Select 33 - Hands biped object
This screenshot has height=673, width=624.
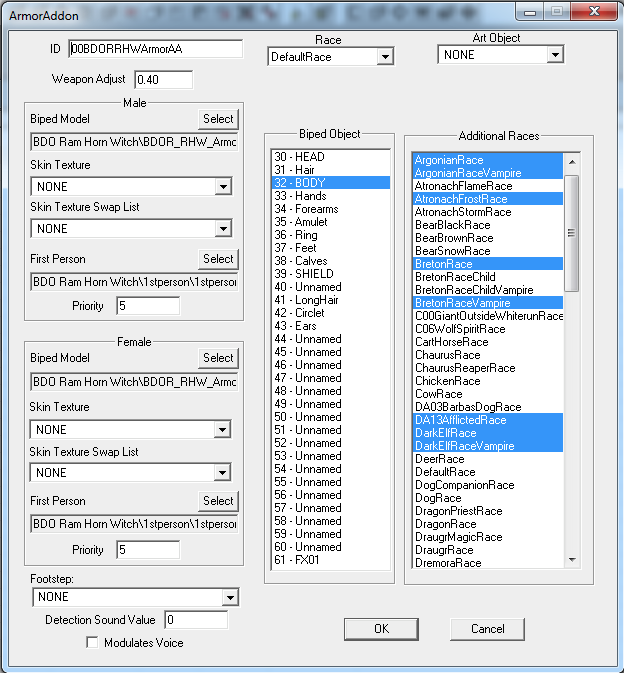click(331, 196)
